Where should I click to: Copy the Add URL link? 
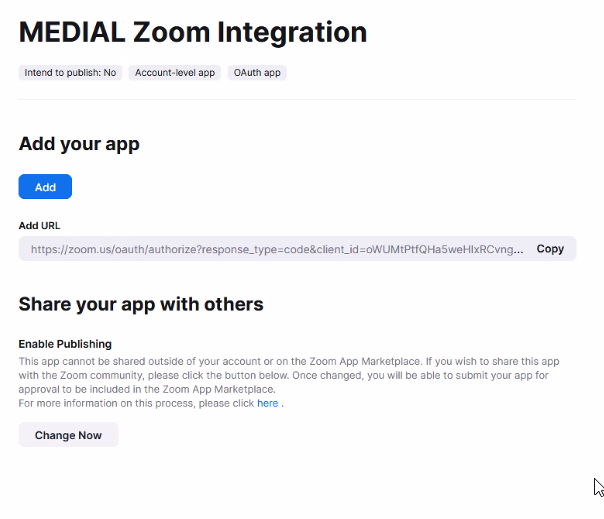(550, 249)
